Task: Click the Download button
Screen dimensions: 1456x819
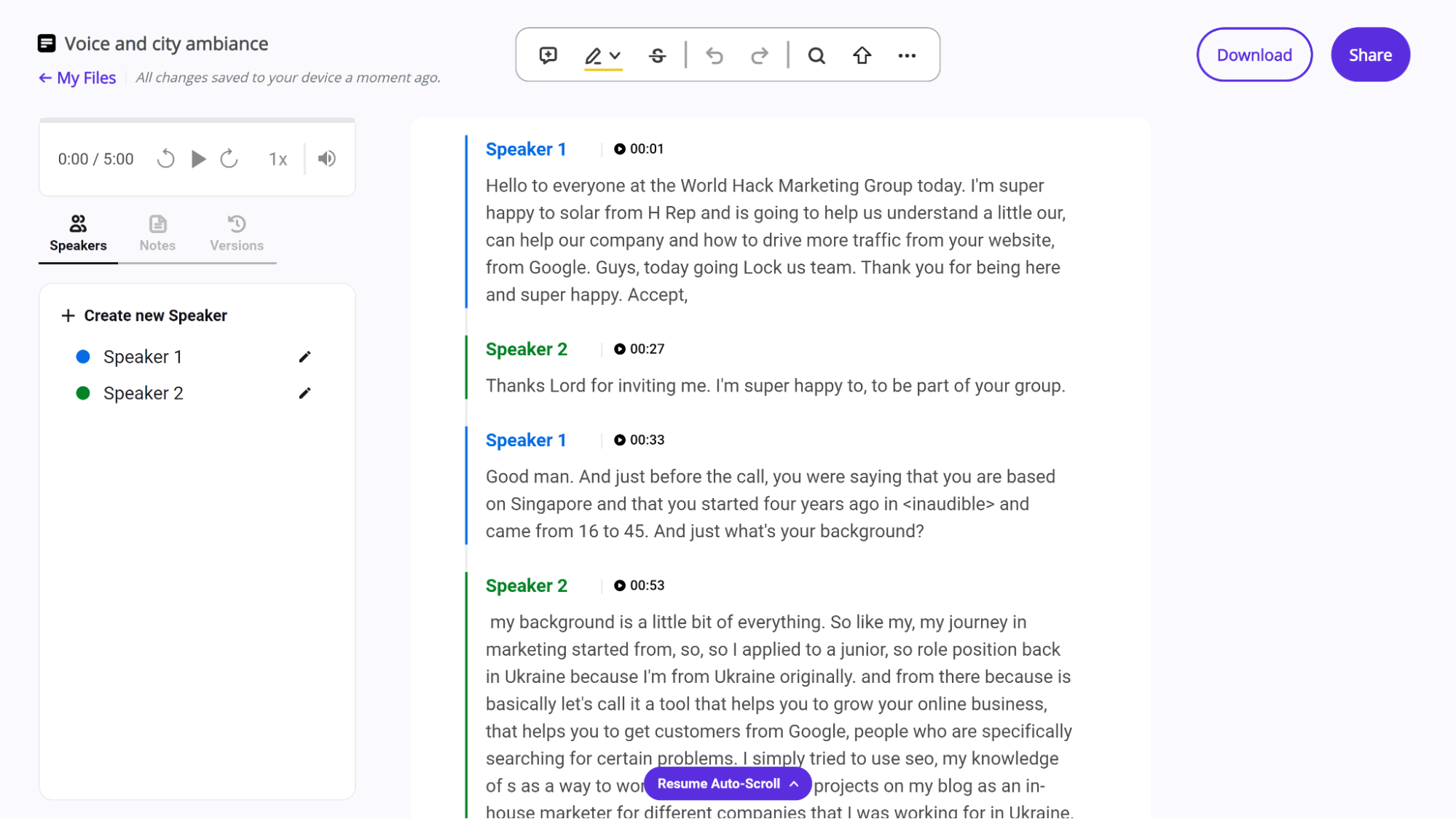Action: tap(1254, 55)
